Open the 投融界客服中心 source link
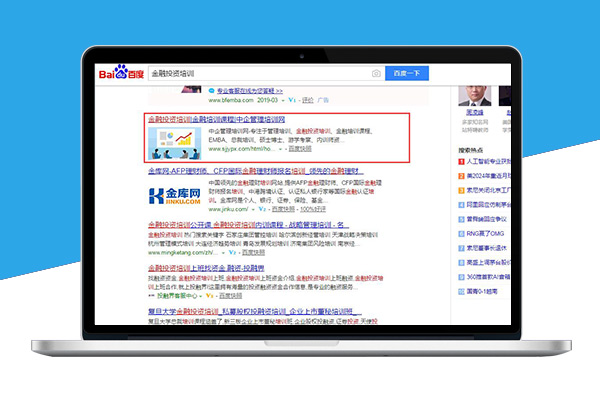The width and height of the screenshot is (600, 412). click(x=178, y=296)
